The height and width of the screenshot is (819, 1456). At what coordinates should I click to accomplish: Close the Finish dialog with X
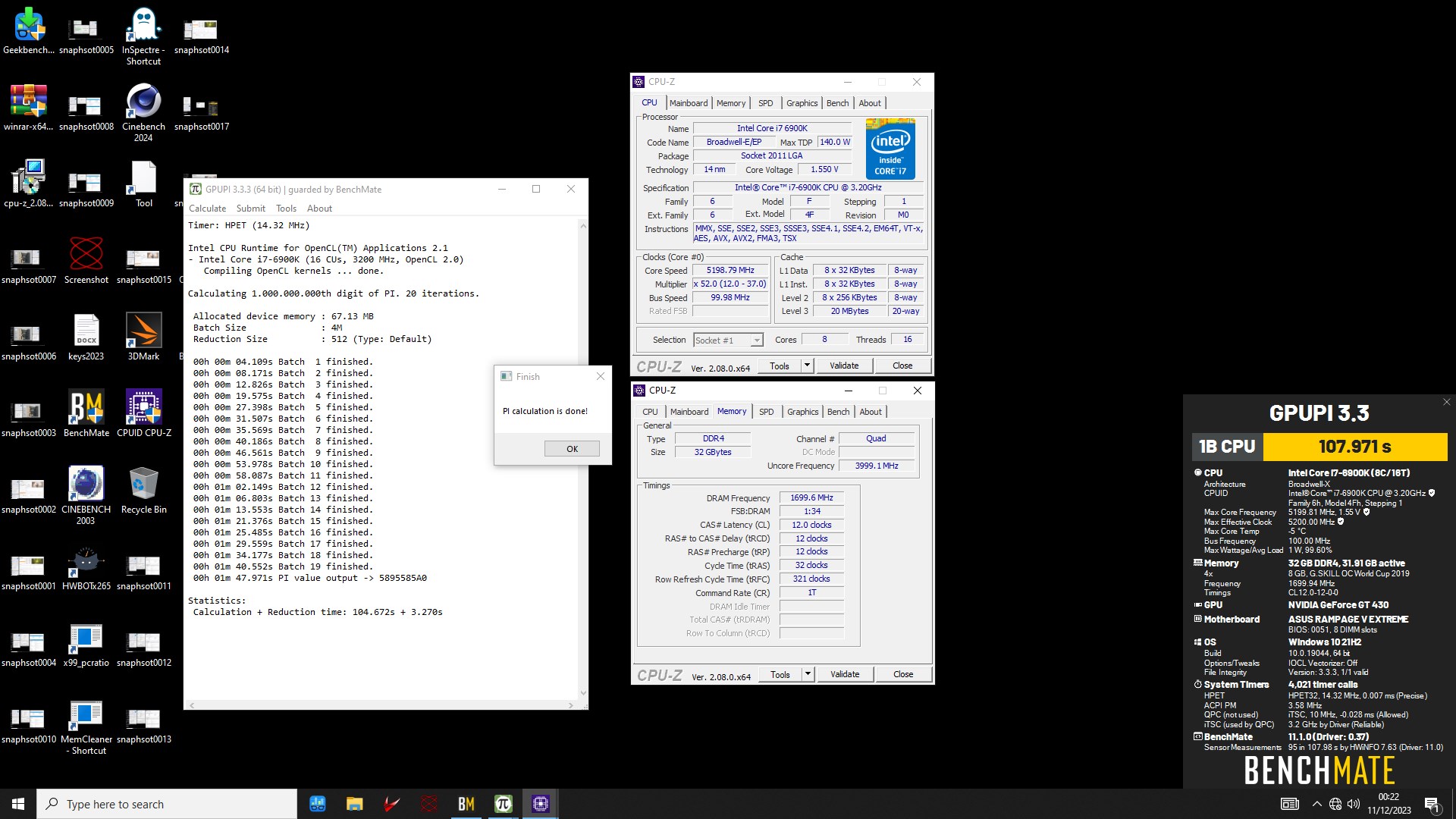[x=601, y=376]
